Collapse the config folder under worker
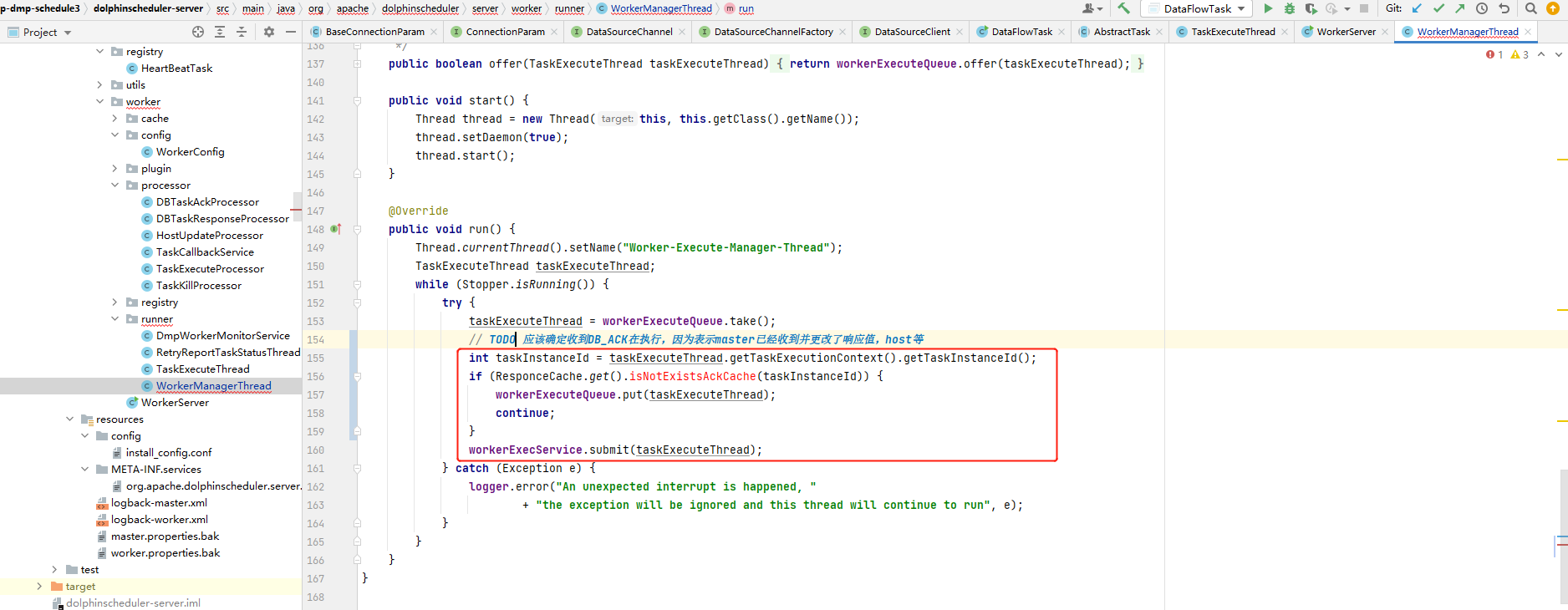The image size is (1568, 610). coord(115,135)
